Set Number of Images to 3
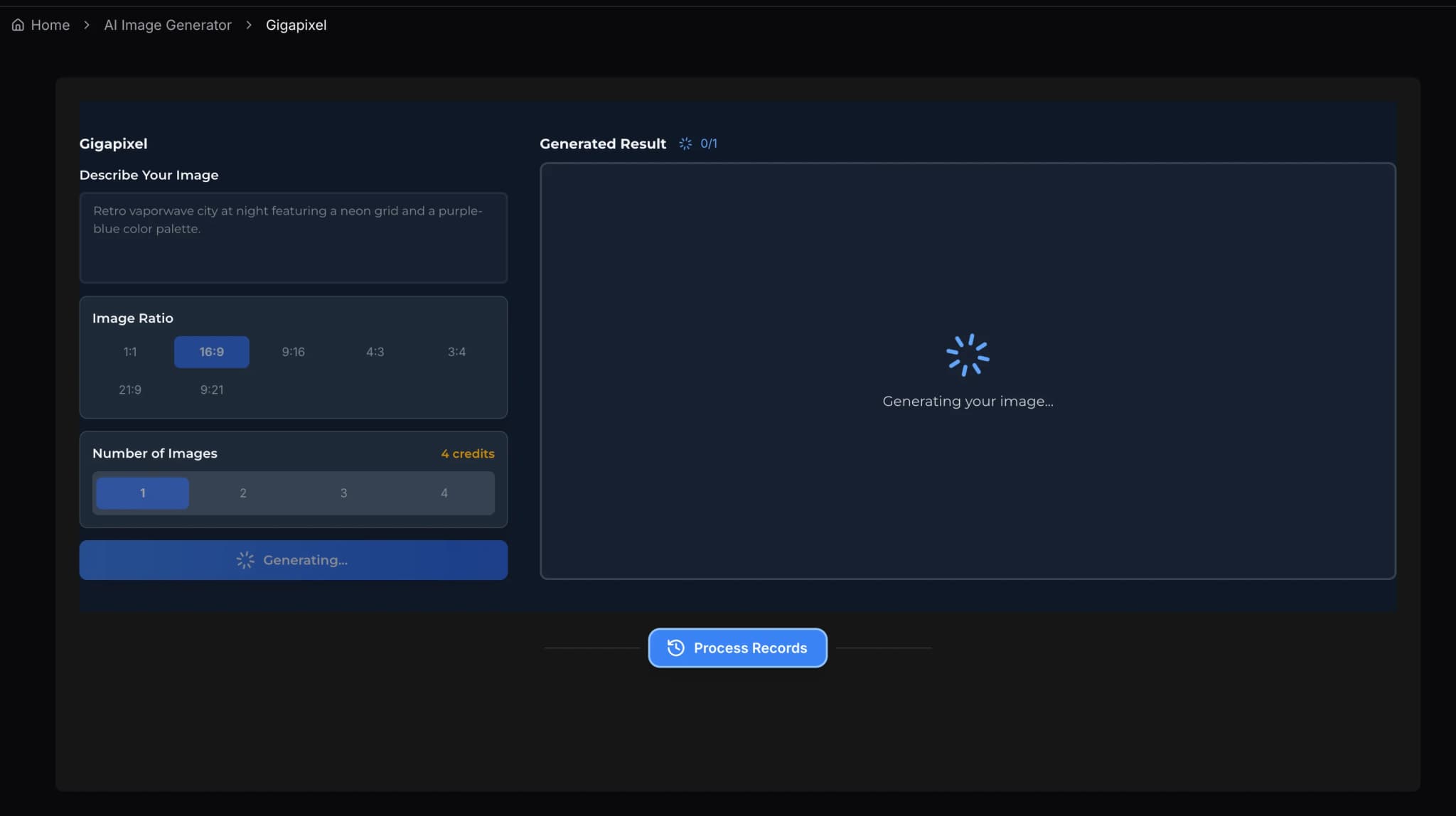 [343, 493]
